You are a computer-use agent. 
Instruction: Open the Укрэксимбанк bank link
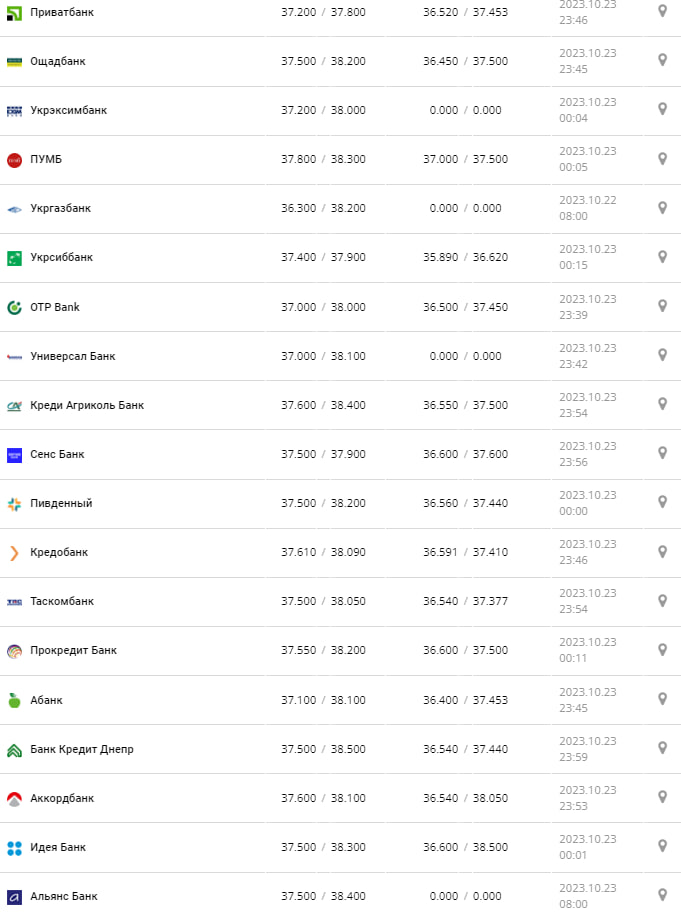click(68, 110)
